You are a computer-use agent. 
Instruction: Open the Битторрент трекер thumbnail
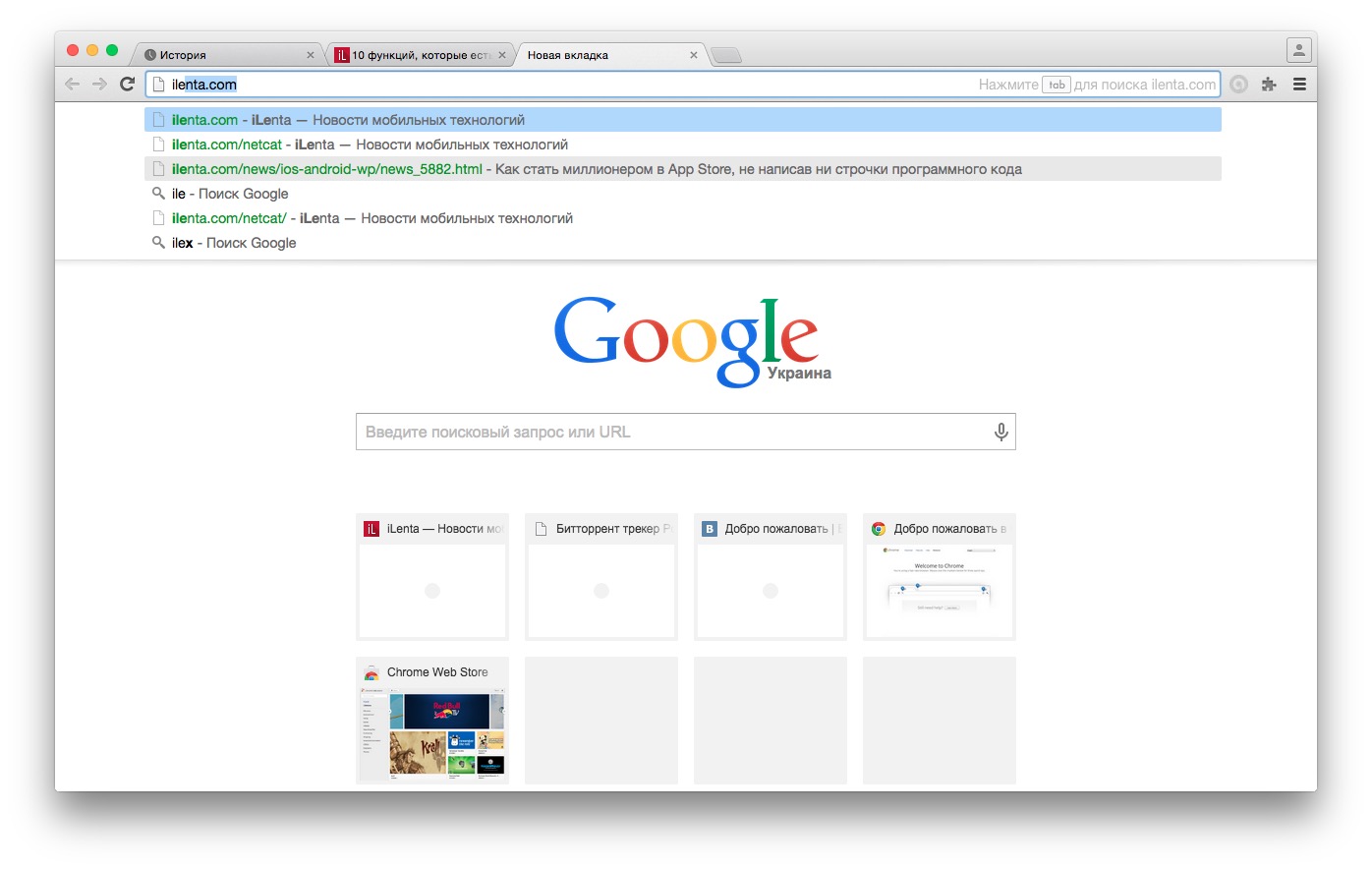tap(601, 577)
